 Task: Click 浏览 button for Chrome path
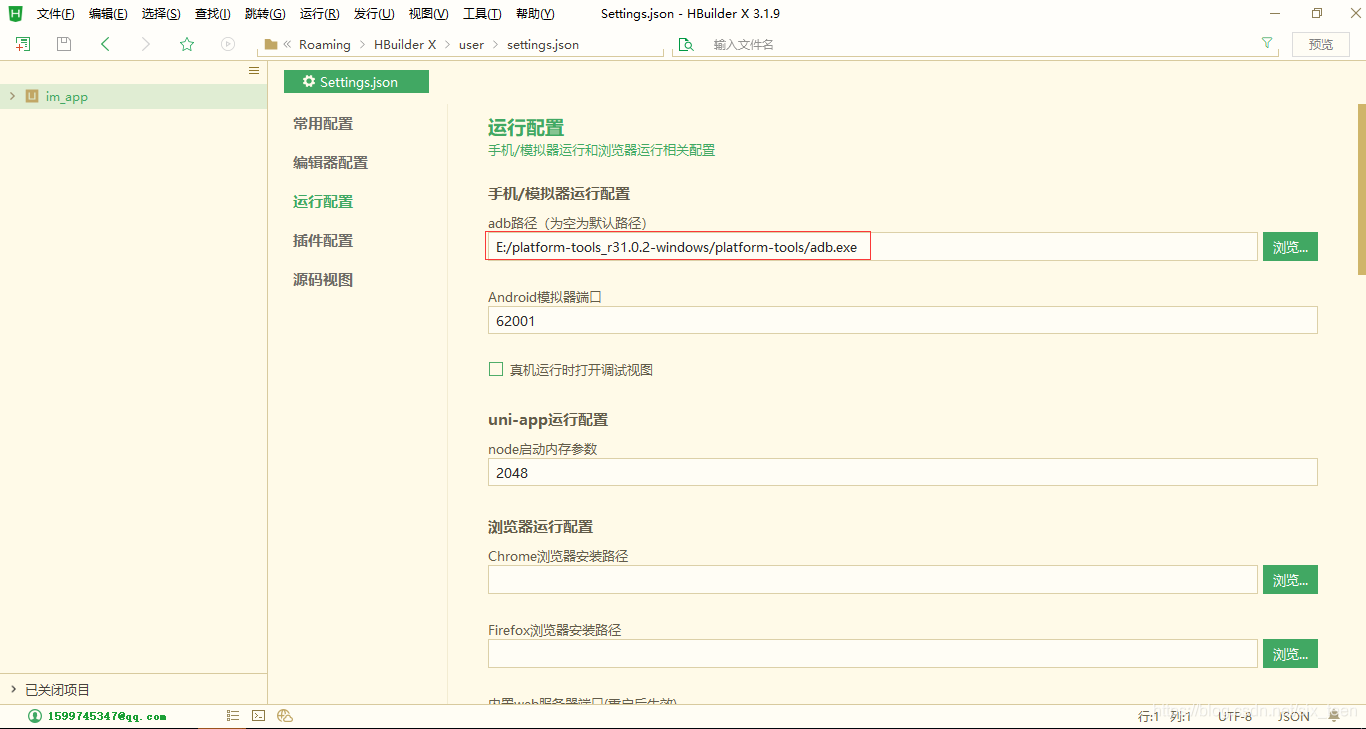[x=1290, y=580]
